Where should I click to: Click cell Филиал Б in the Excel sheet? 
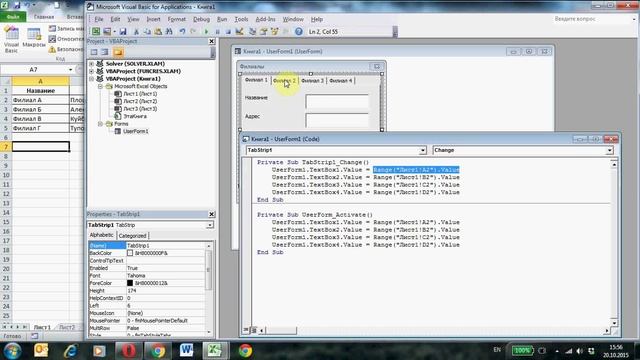(40, 109)
